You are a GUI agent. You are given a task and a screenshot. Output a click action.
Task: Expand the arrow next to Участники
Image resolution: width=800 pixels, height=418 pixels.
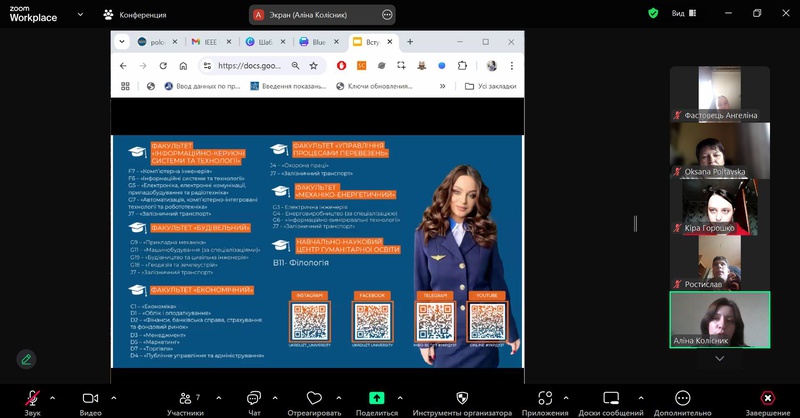219,398
